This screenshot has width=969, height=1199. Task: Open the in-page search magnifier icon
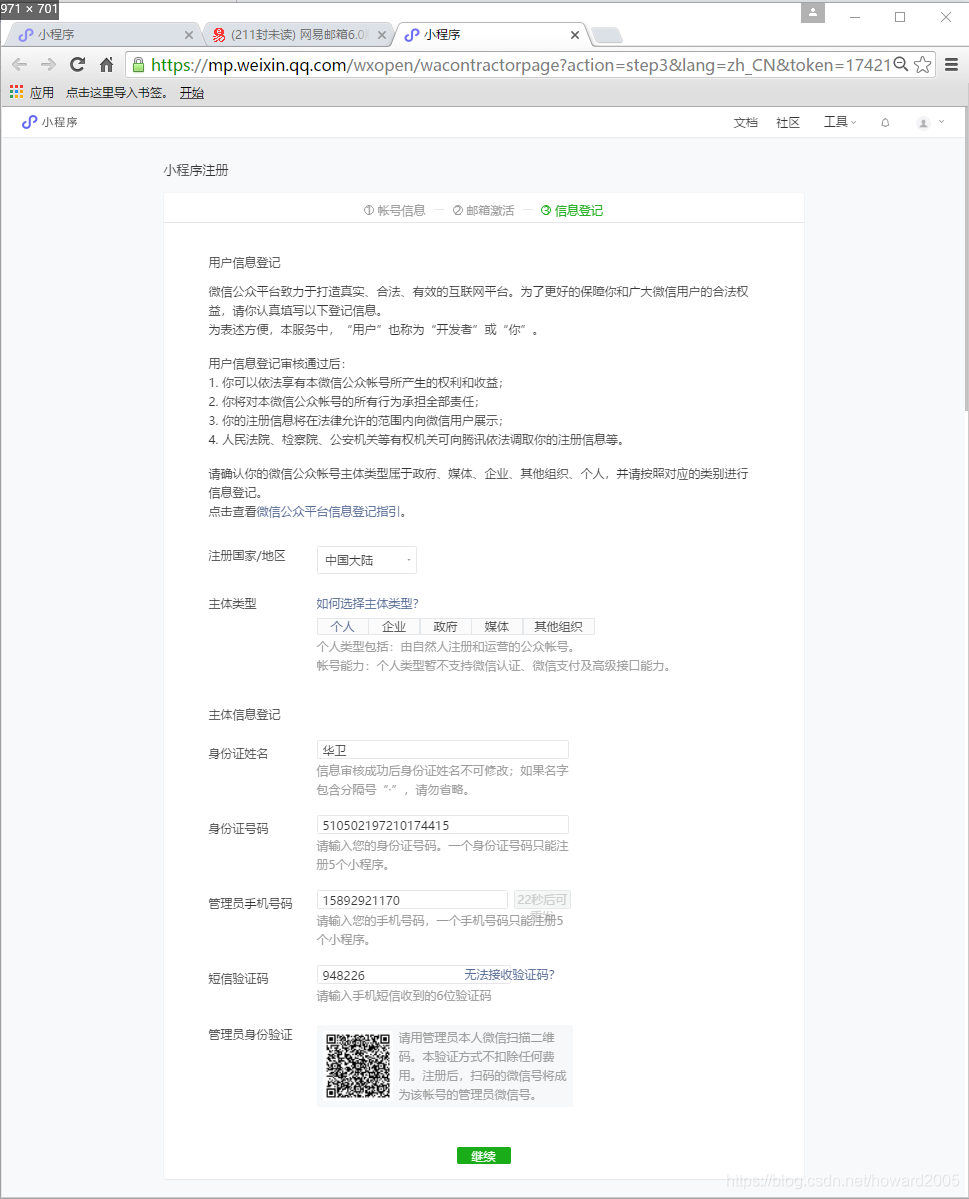tap(899, 63)
